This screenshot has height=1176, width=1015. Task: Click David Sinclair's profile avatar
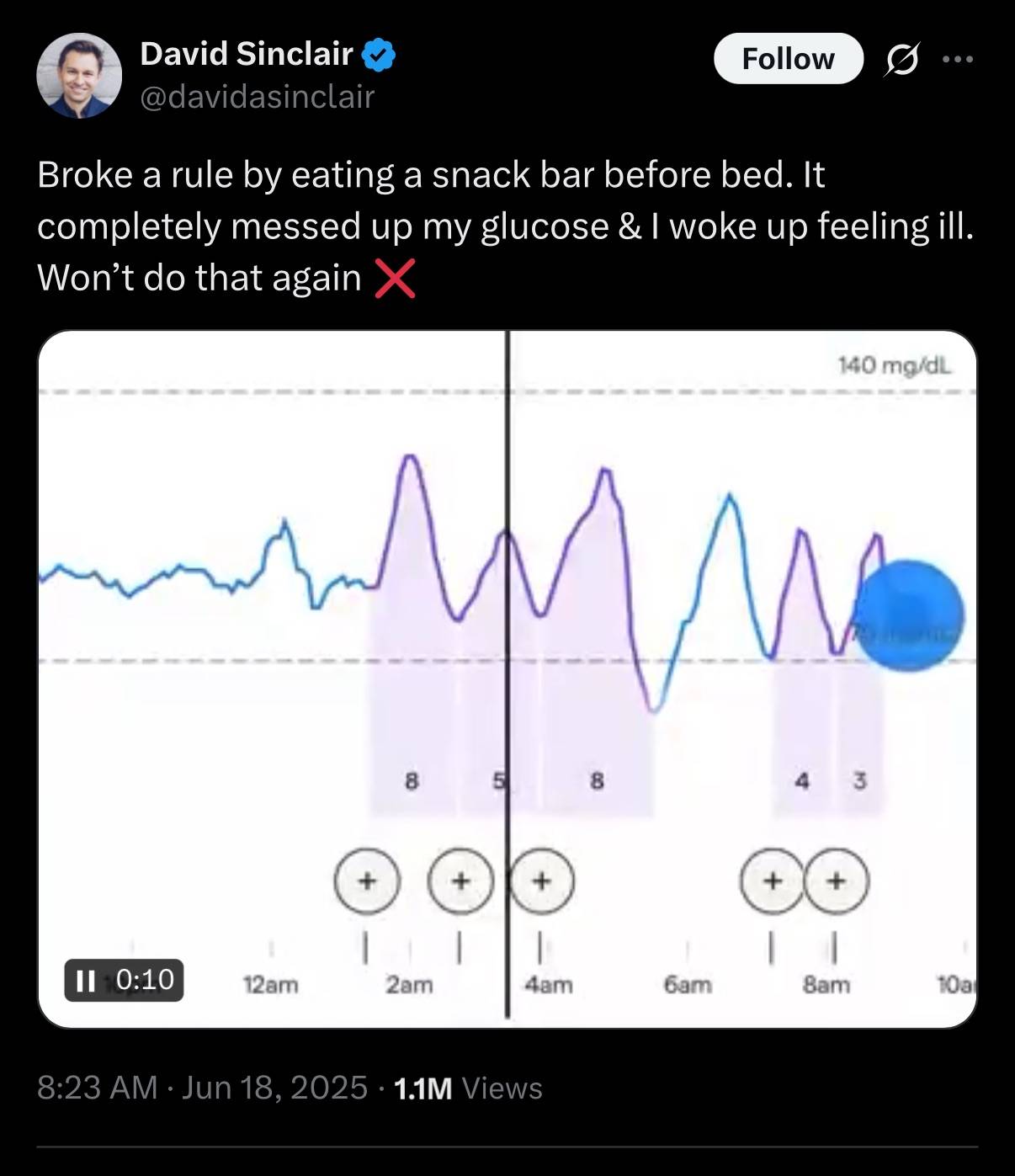click(79, 76)
